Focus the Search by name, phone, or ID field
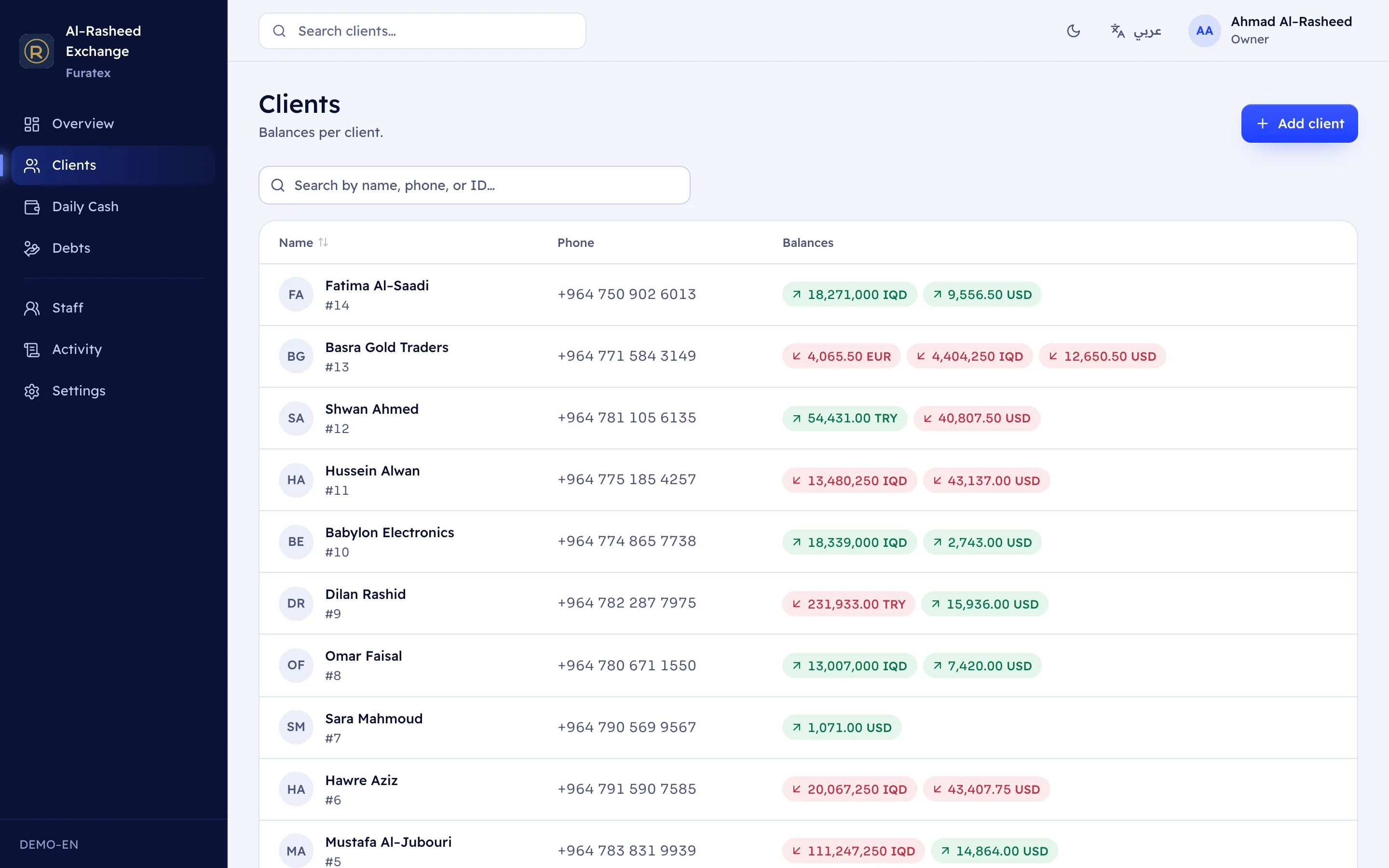 point(475,185)
